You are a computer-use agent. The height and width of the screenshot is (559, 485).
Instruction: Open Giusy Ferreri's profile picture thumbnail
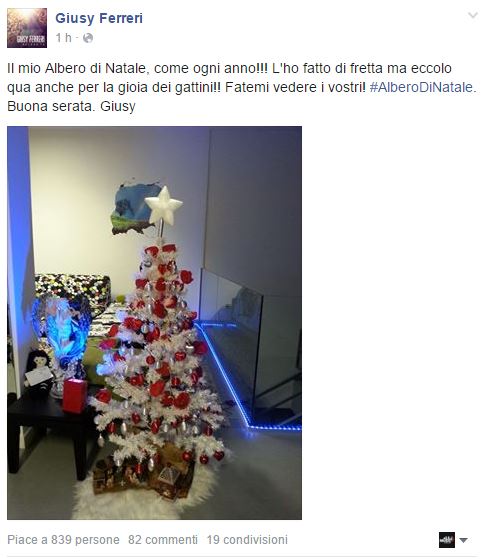(x=27, y=28)
